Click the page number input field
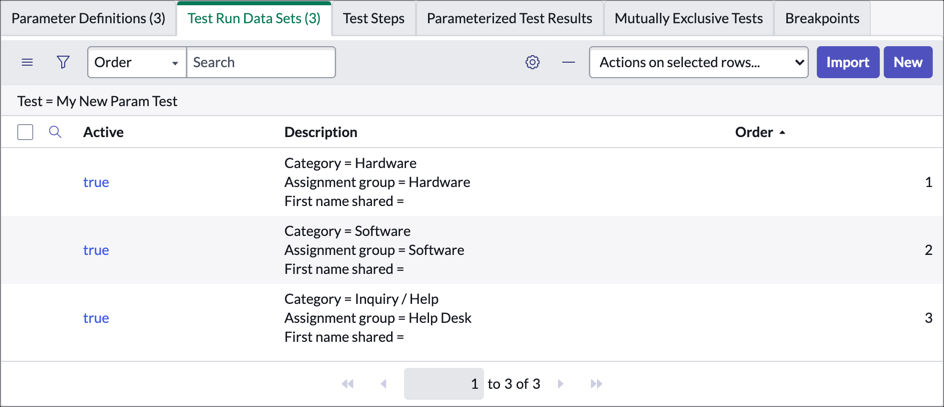 [444, 384]
